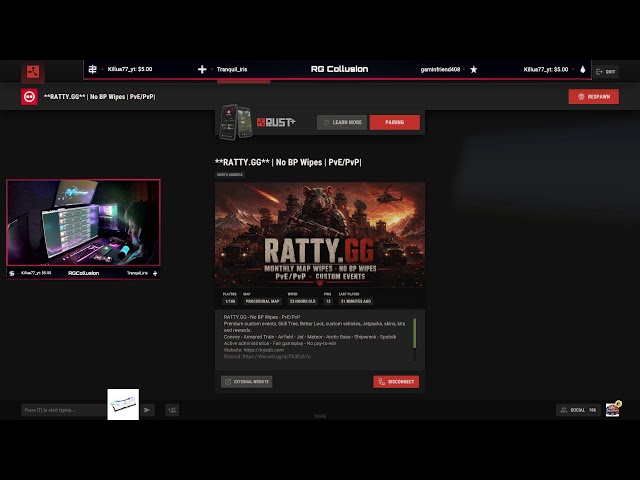
Task: Click the green description scrollbar thumb
Action: [x=415, y=333]
